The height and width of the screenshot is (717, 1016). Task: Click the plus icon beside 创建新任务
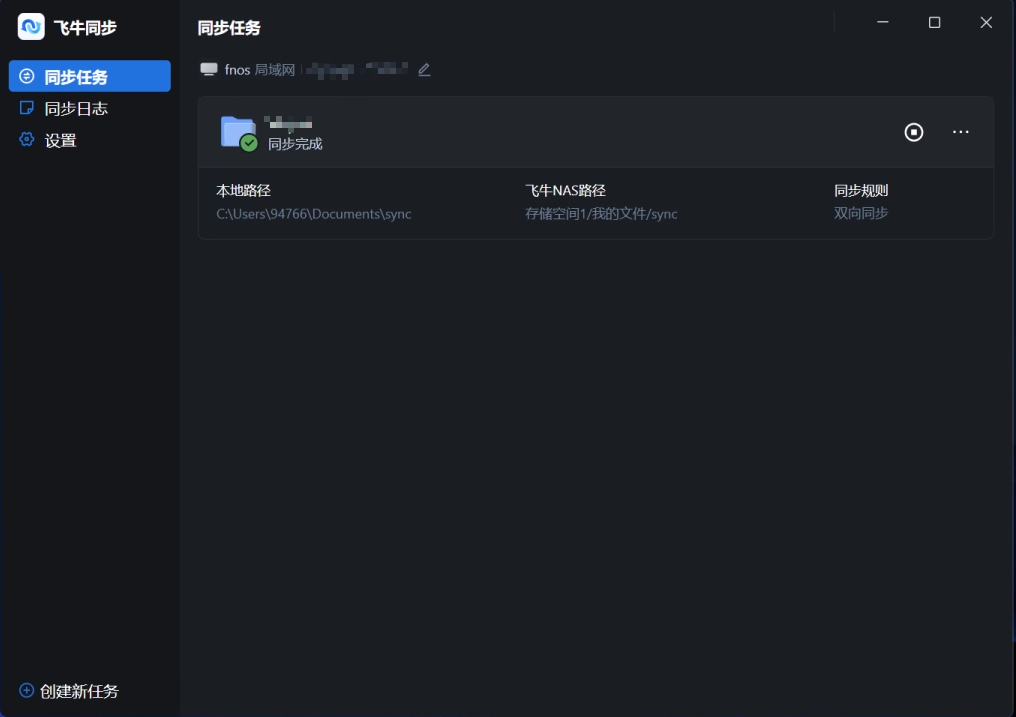(x=27, y=690)
